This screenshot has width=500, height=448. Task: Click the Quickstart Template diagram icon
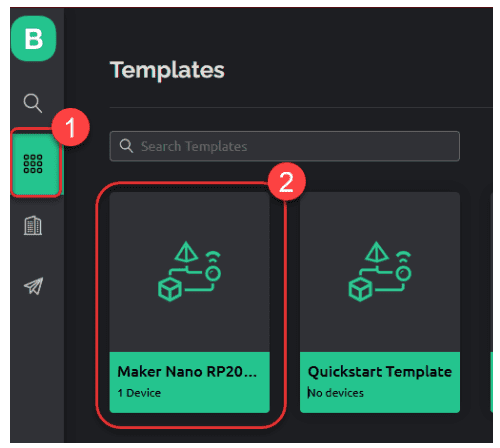coord(380,271)
